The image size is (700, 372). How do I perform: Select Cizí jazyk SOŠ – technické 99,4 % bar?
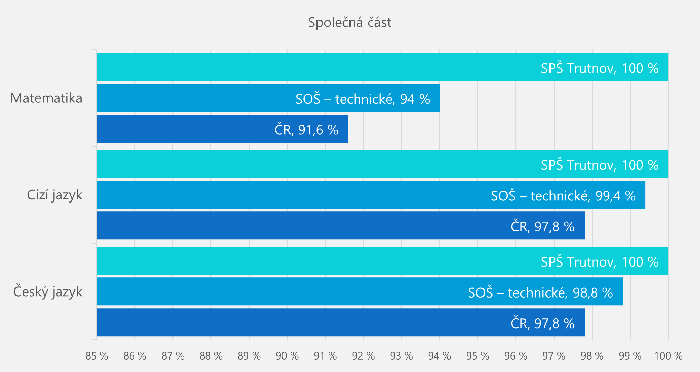[x=371, y=195]
